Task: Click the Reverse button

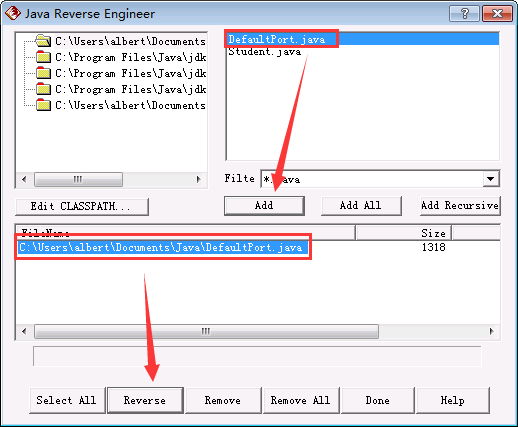Action: tap(145, 400)
